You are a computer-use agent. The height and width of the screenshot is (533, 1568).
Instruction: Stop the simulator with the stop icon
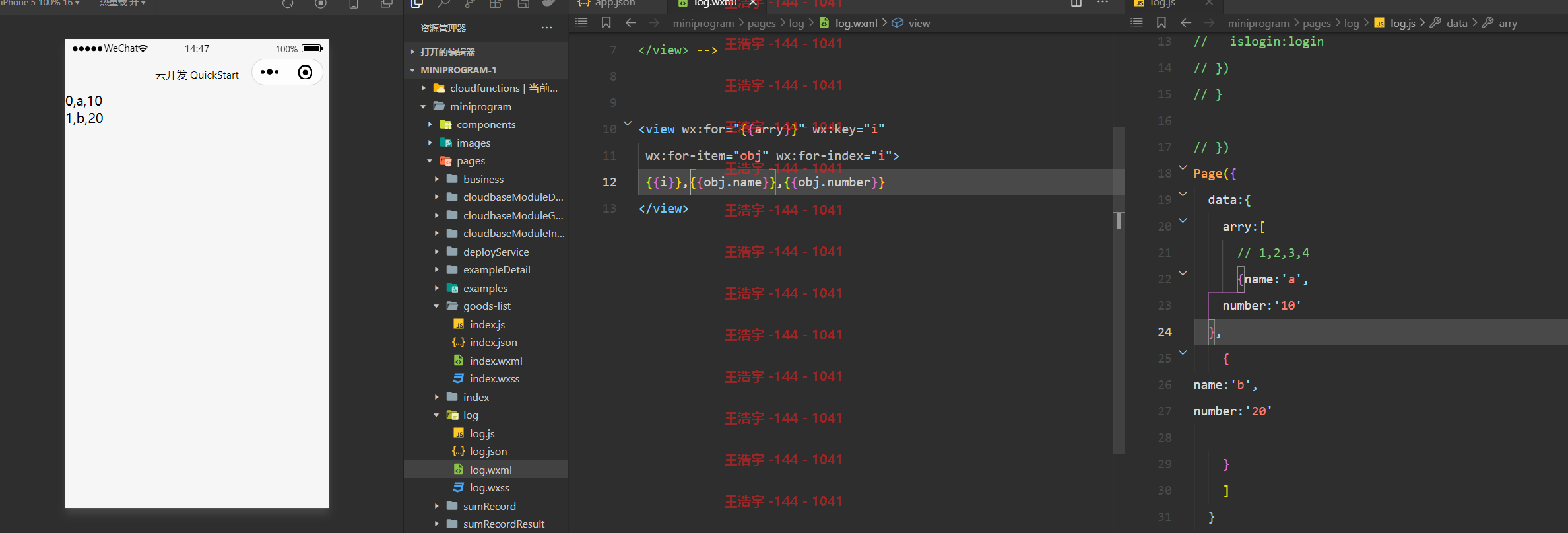(x=321, y=3)
